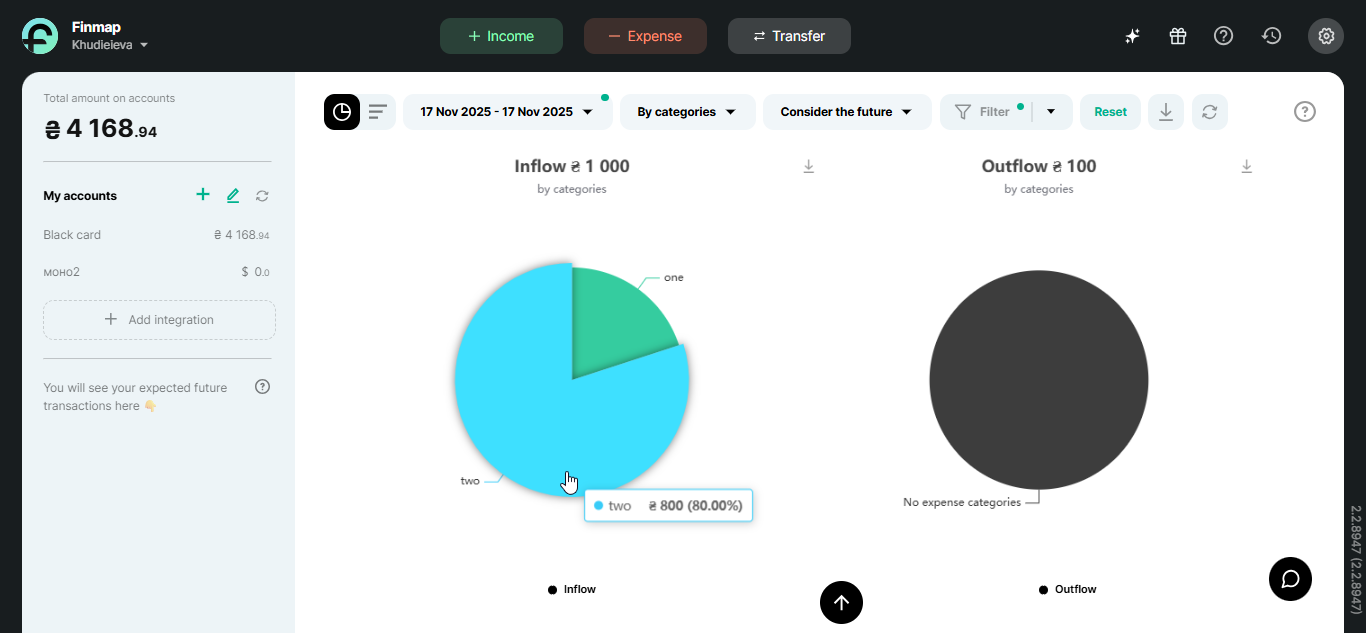Add a new account with plus icon
The height and width of the screenshot is (633, 1366).
(x=203, y=195)
